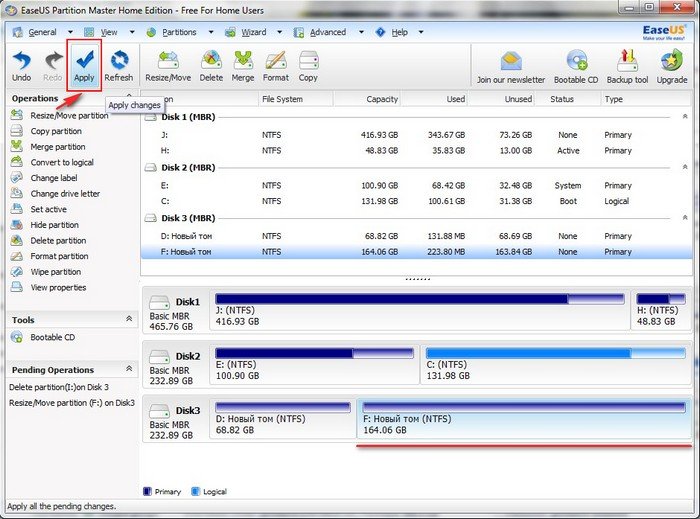Image resolution: width=700 pixels, height=519 pixels.
Task: Sort by Status column header
Action: click(568, 99)
